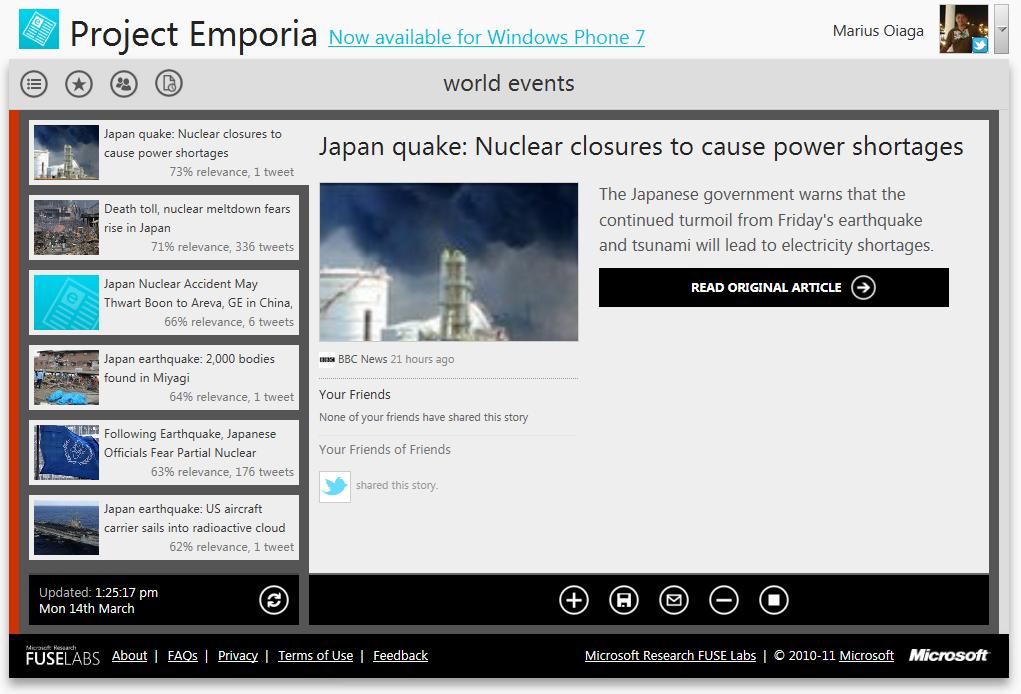Viewport: 1021px width, 694px height.
Task: Click the save floppy disk icon
Action: pos(624,600)
